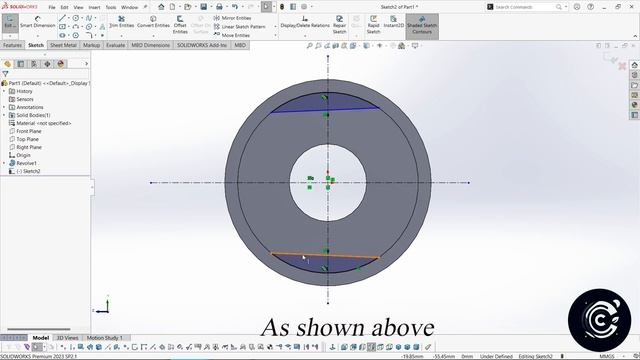This screenshot has height=360, width=640.
Task: Expand FeatureManager tabs chevron
Action: [86, 64]
